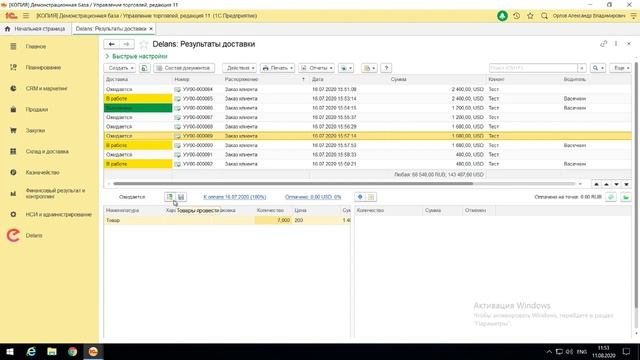Navigate back with the left arrow
Viewport: 640px width, 360px height.
pyautogui.click(x=111, y=44)
